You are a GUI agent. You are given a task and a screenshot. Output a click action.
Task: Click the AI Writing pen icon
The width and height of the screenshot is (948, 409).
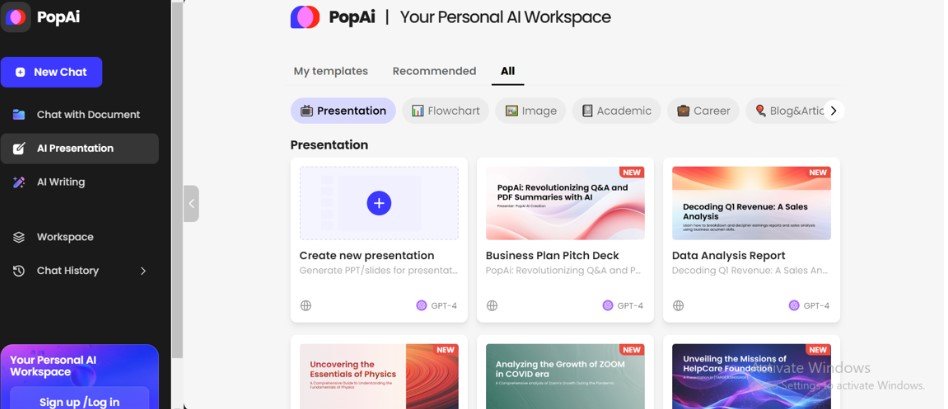tap(19, 182)
